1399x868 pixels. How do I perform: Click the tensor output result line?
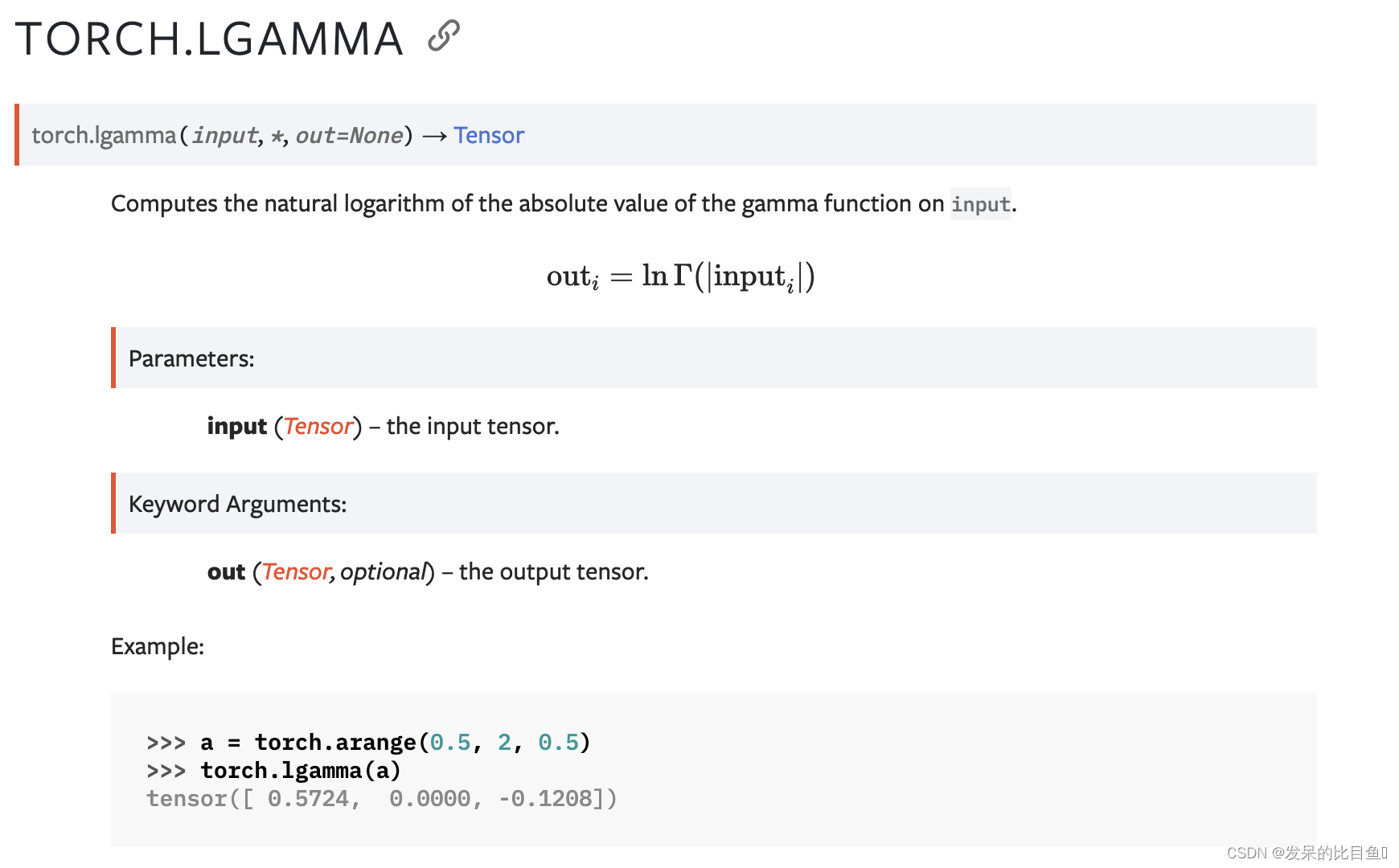[x=382, y=799]
